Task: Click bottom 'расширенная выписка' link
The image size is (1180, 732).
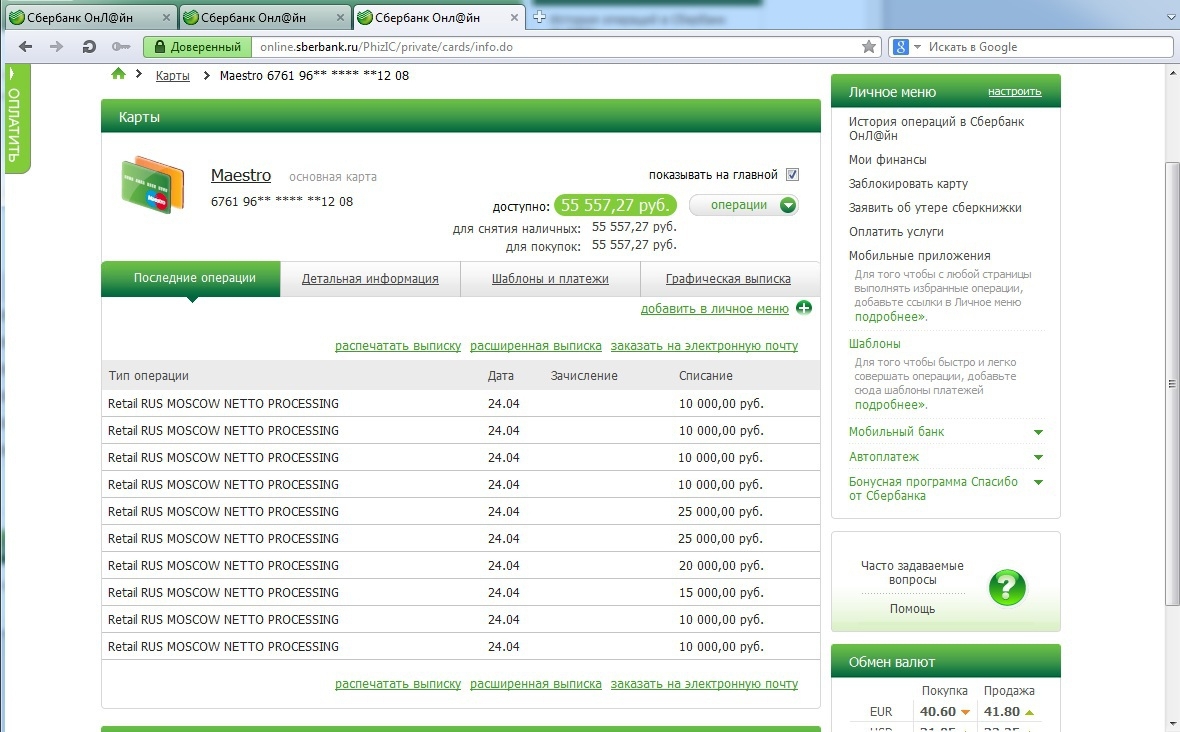Action: point(536,683)
